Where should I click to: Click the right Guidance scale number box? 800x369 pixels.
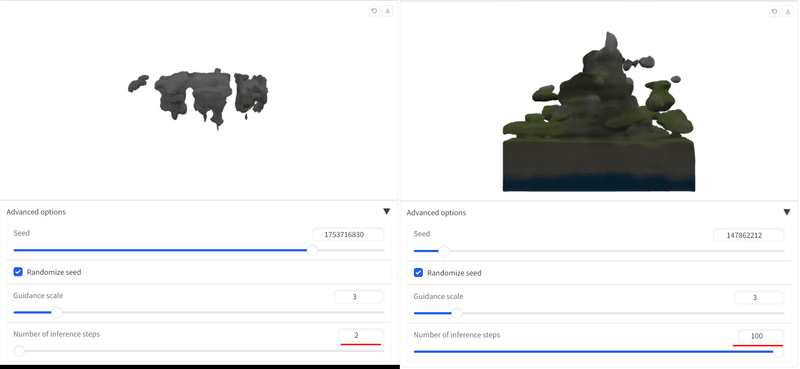759,298
